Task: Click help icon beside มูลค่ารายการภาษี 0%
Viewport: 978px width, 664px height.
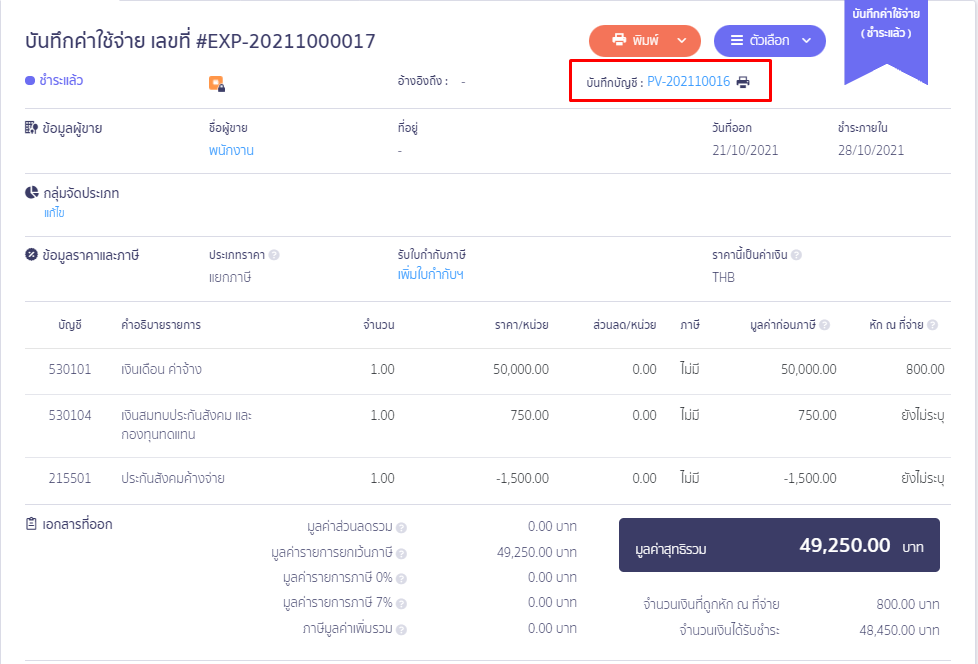Action: pos(401,579)
